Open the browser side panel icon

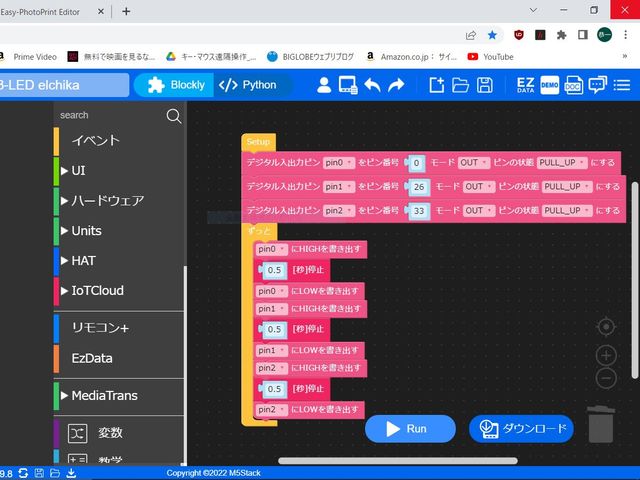[583, 35]
